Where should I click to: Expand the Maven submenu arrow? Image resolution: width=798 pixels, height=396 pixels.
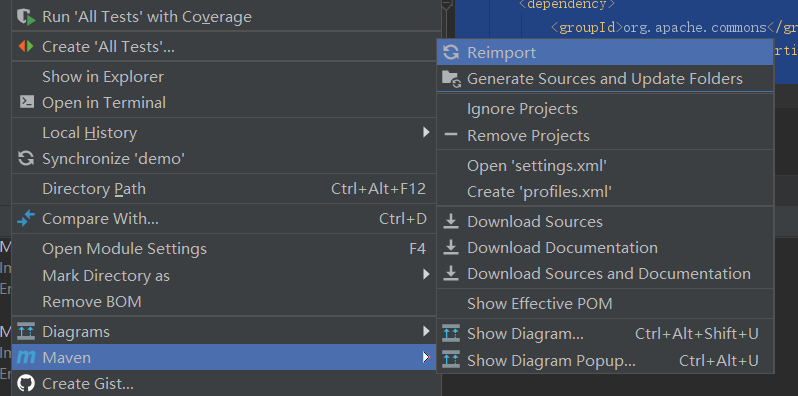point(426,357)
